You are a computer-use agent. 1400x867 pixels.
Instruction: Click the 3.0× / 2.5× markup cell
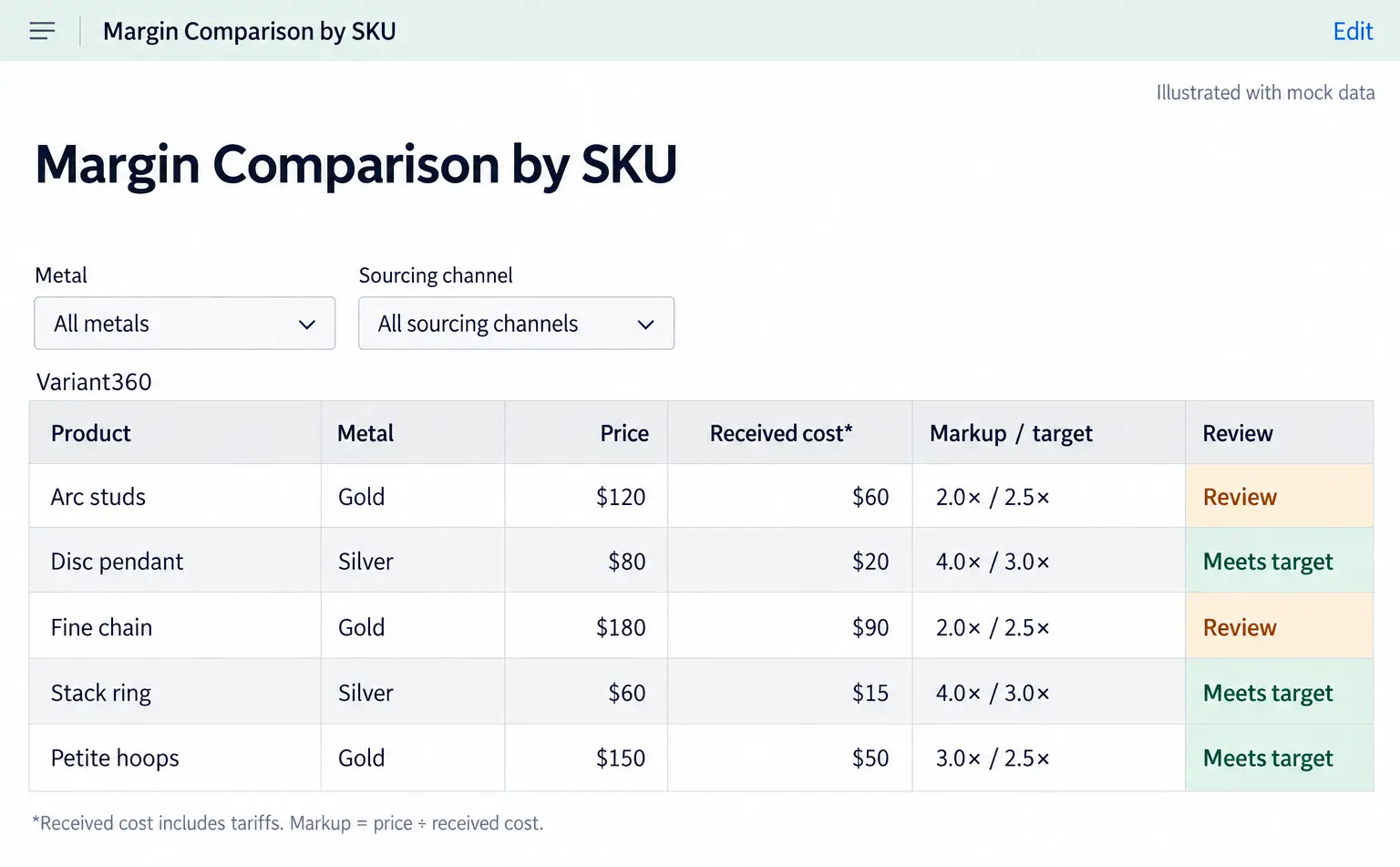pos(1049,758)
